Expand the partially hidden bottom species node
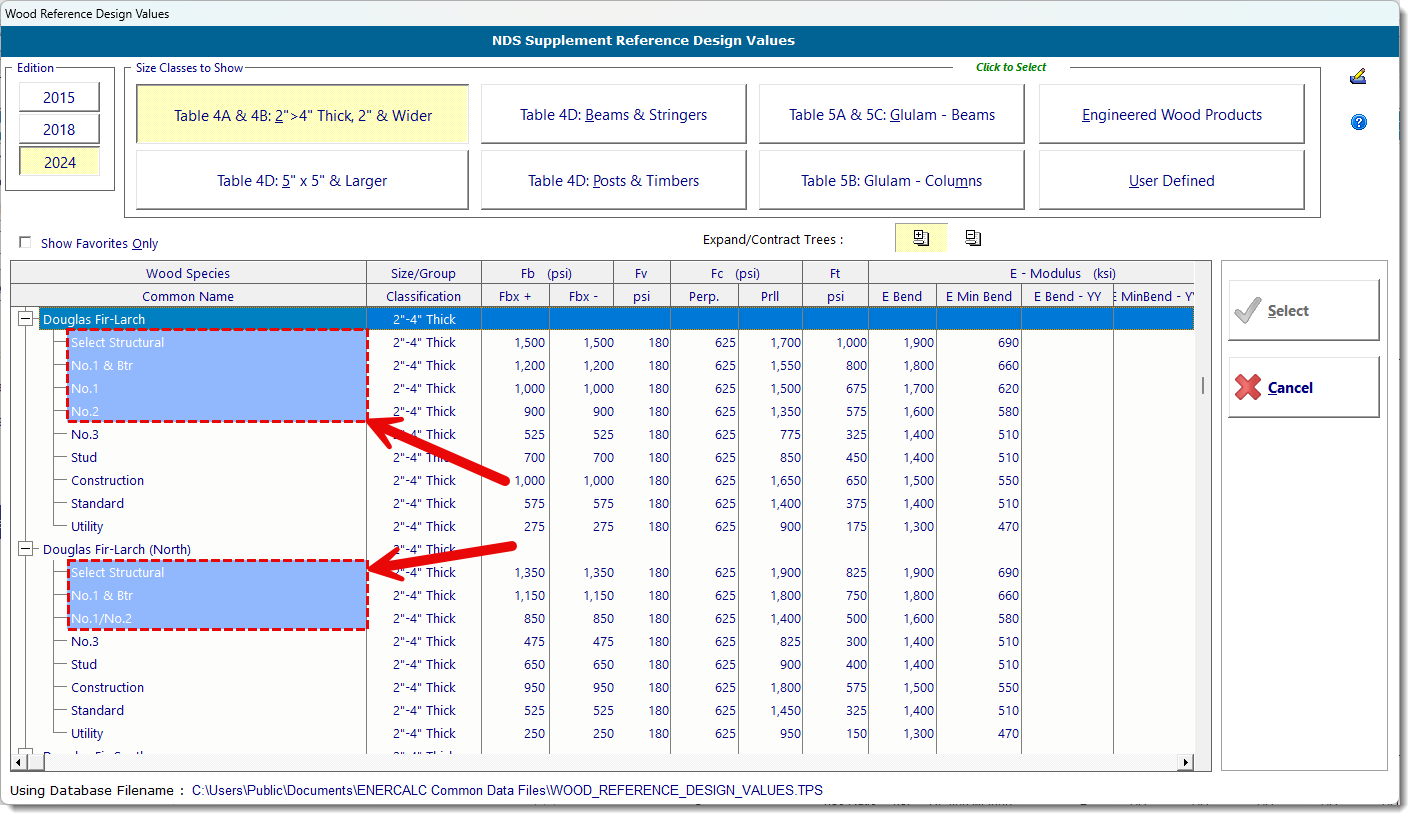This screenshot has width=1415, height=820. (25, 754)
